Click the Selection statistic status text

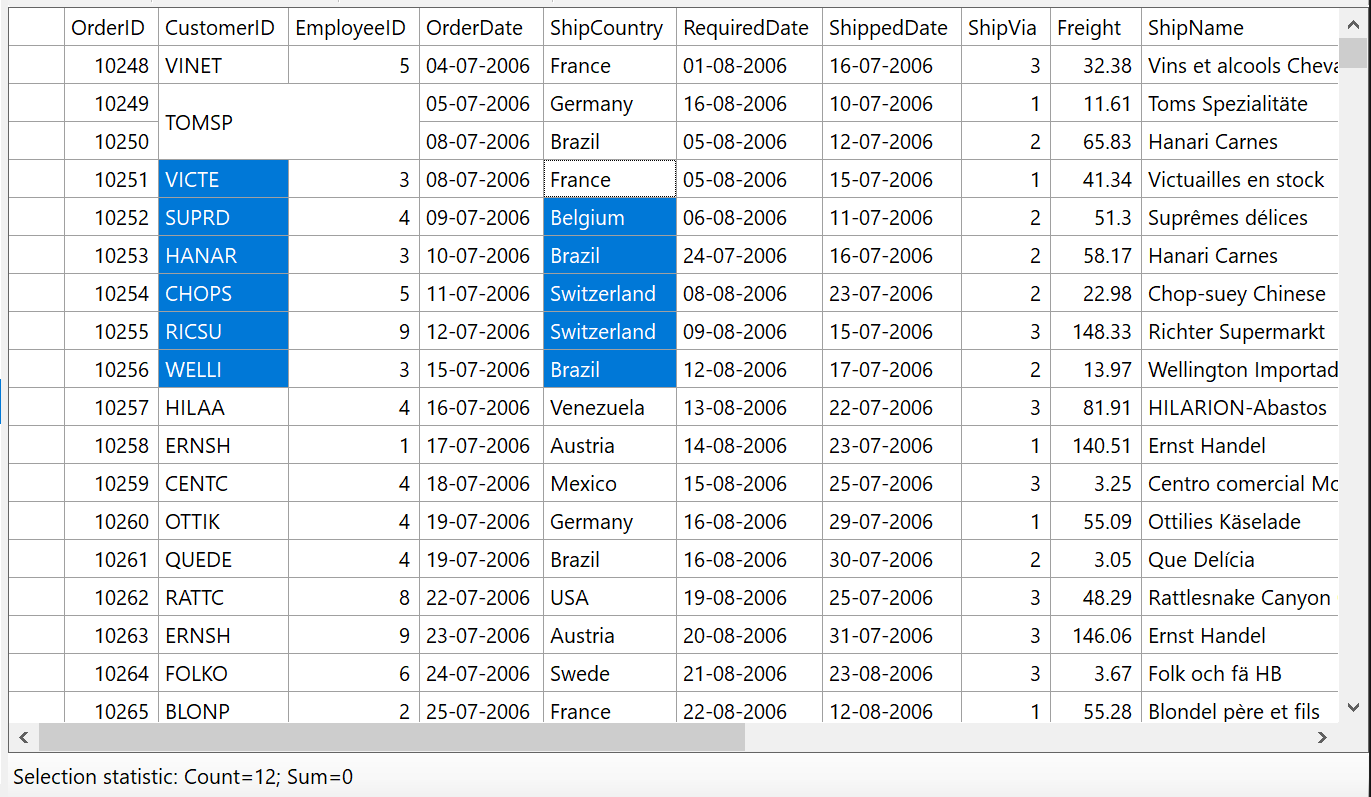pyautogui.click(x=183, y=777)
